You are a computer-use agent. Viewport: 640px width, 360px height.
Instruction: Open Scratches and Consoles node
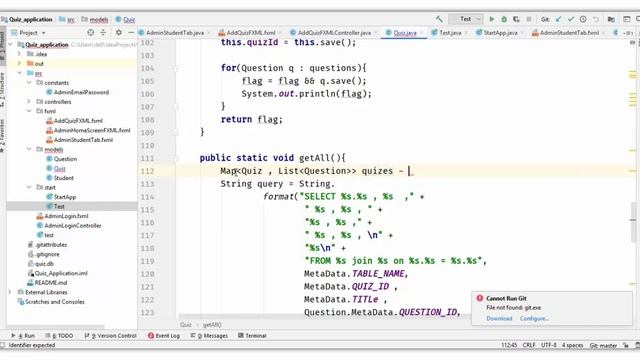(x=51, y=302)
